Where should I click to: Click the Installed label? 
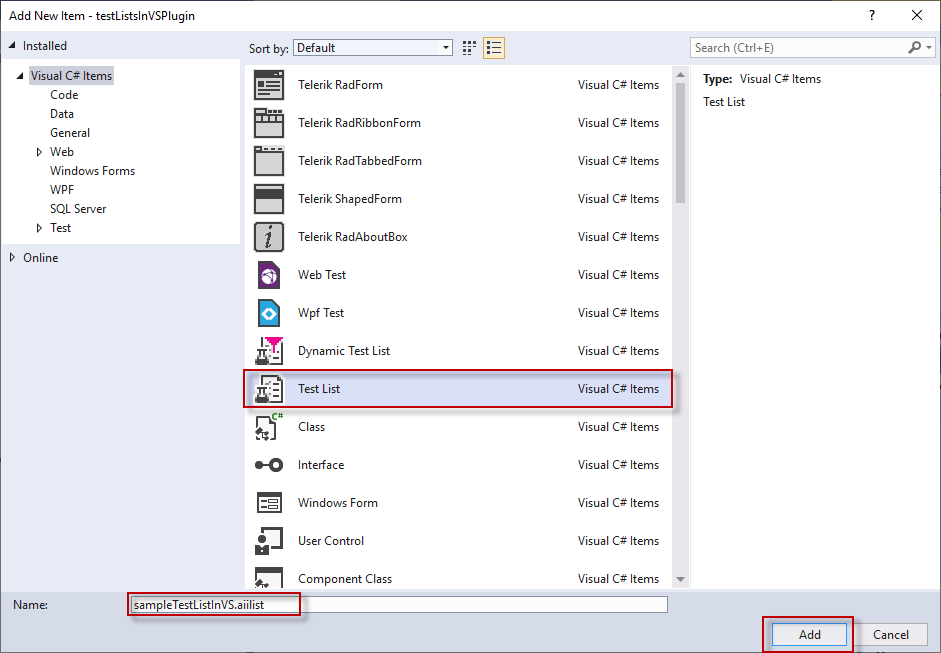(45, 46)
